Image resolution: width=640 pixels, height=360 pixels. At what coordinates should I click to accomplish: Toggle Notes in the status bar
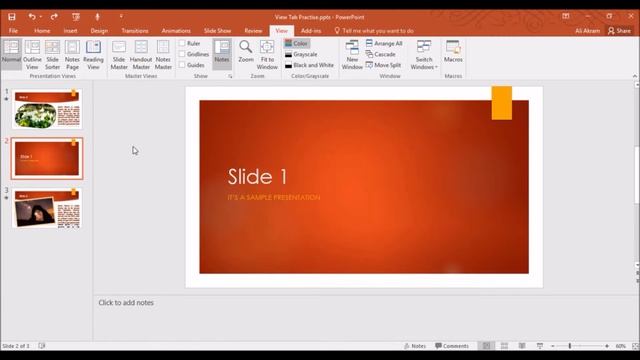(x=415, y=346)
